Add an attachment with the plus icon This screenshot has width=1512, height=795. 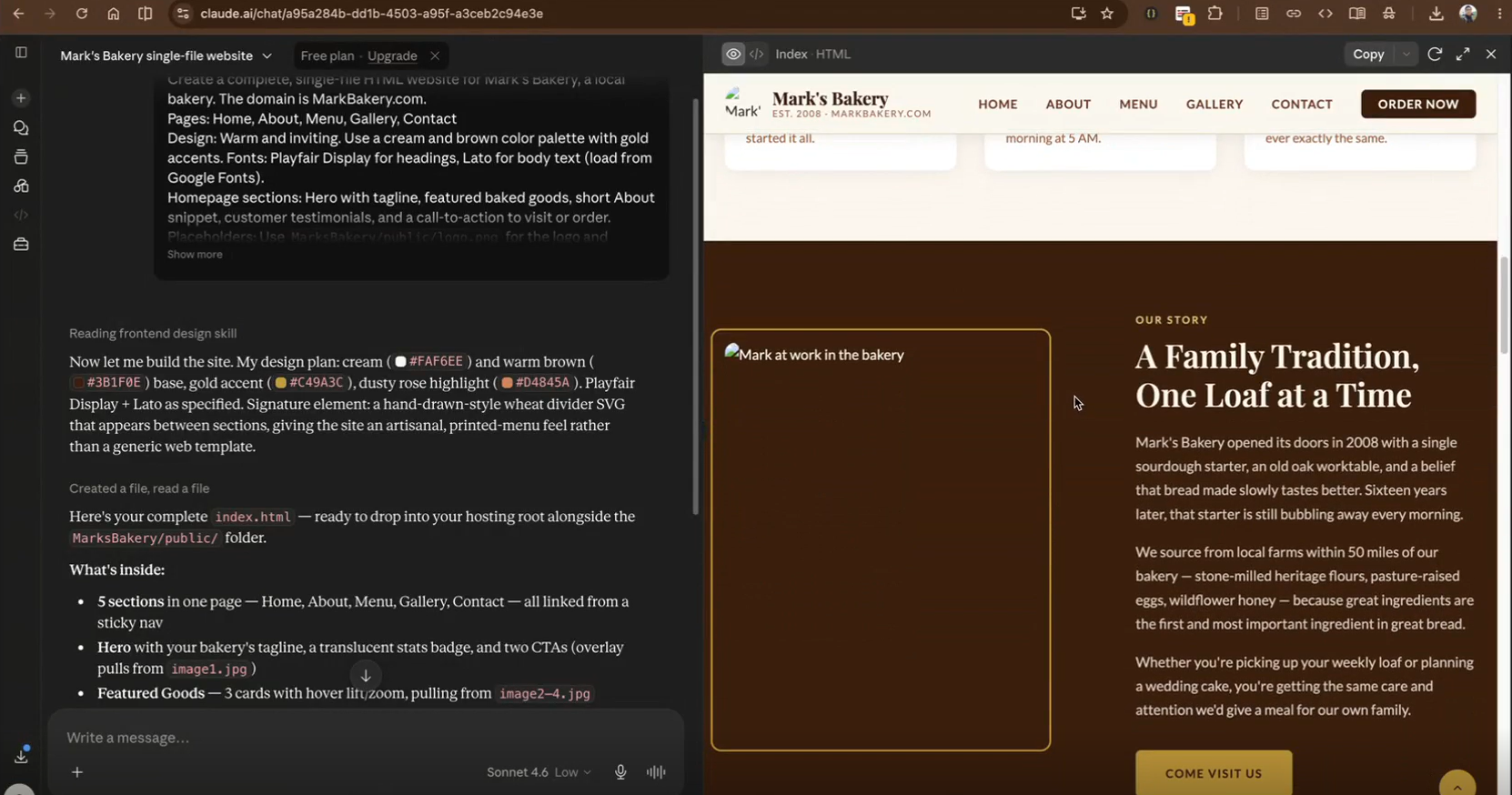coord(77,772)
